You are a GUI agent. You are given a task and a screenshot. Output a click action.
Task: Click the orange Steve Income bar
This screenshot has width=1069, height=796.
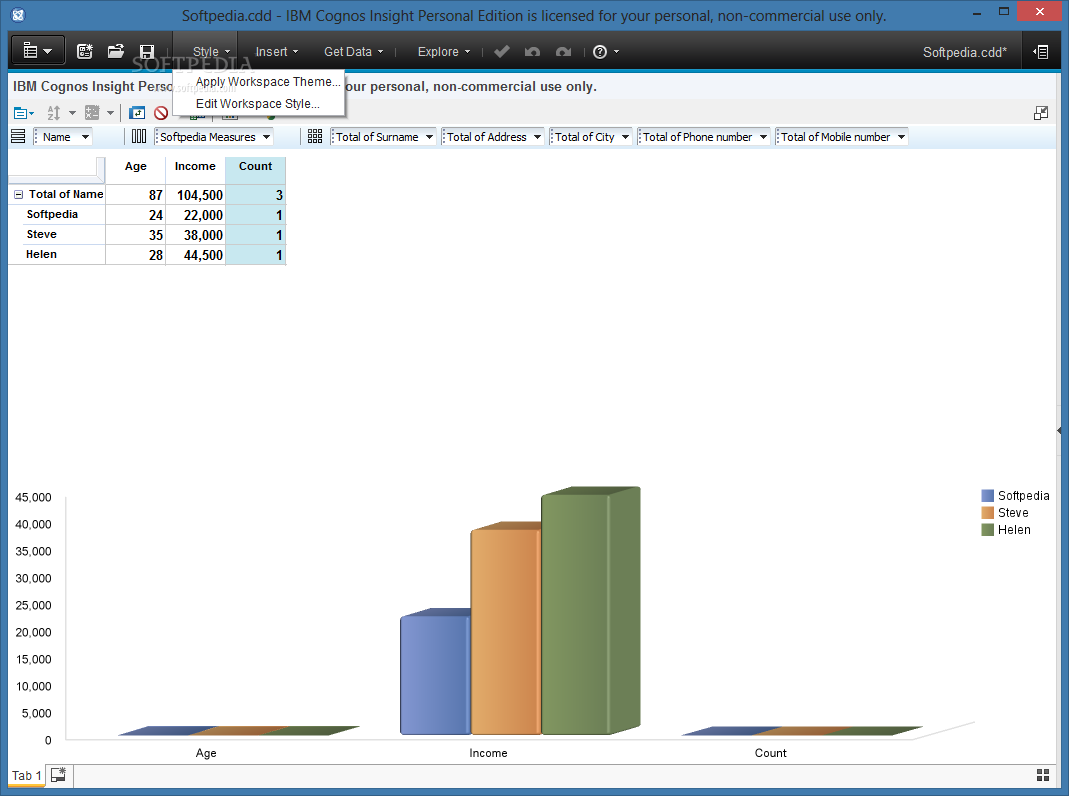pos(505,632)
